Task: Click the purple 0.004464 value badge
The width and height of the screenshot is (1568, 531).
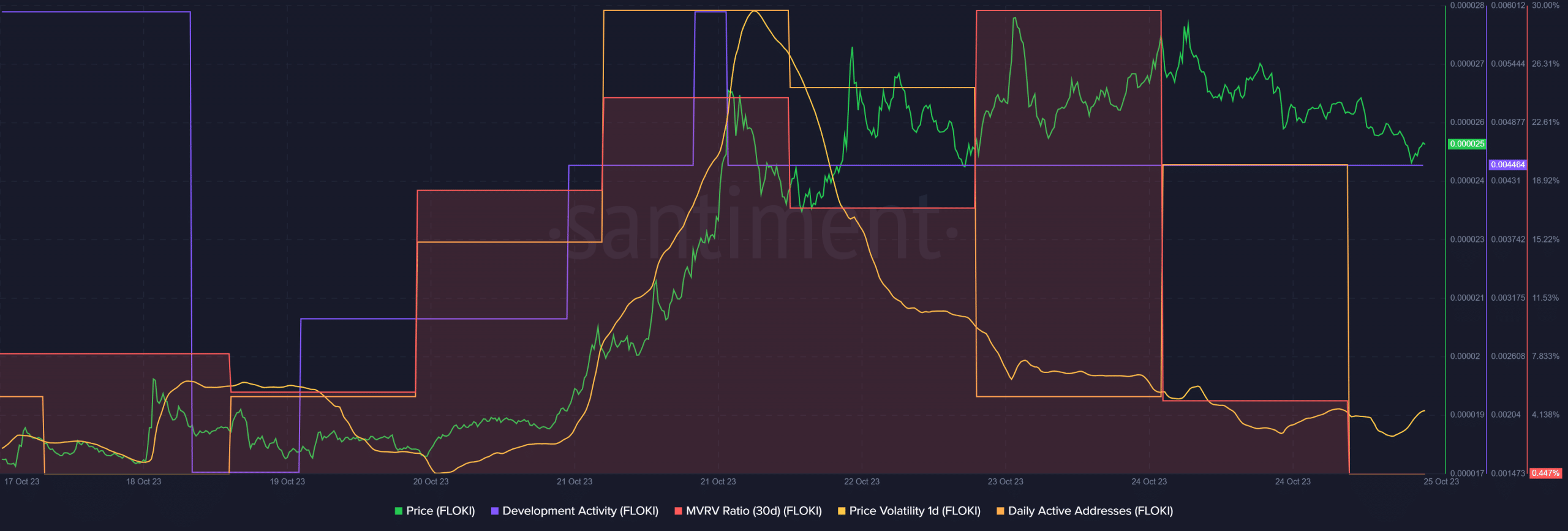Action: click(1508, 165)
